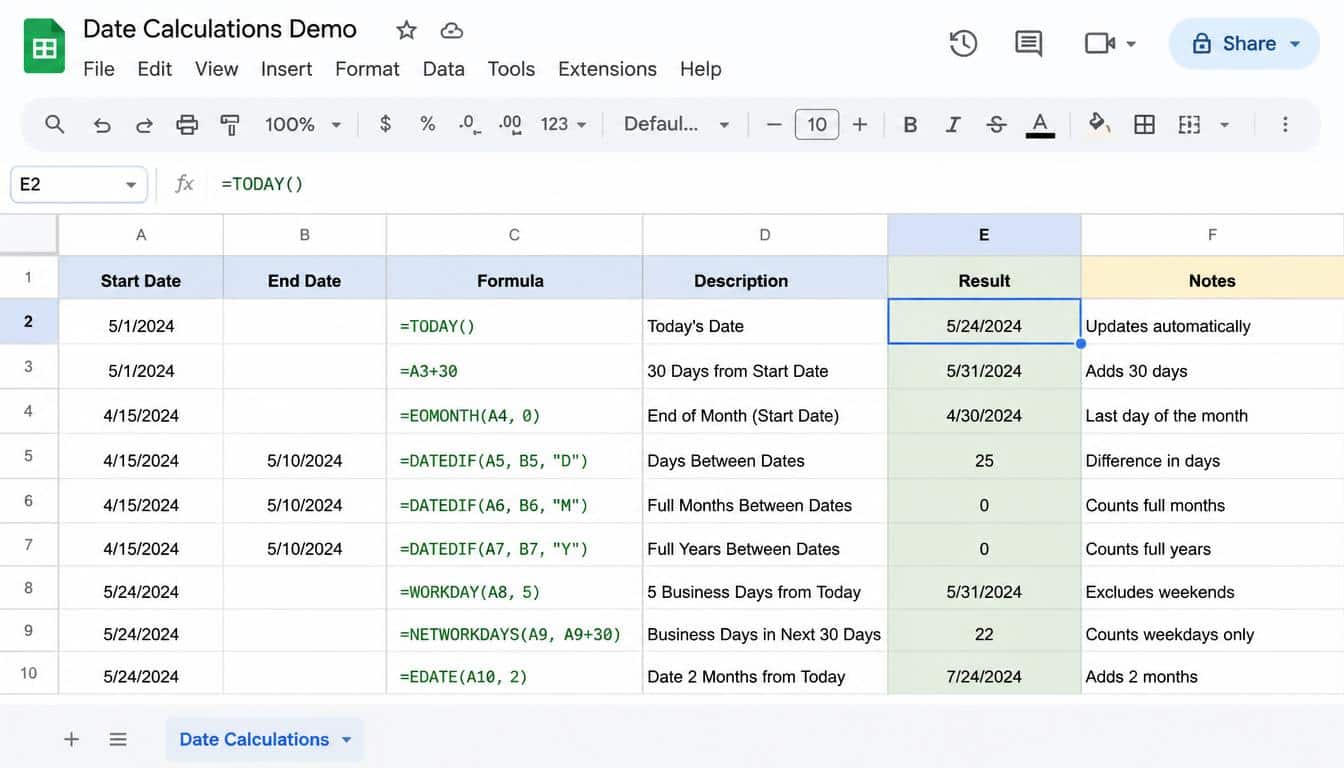This screenshot has width=1344, height=768.
Task: Open the borders tool
Action: 1144,124
